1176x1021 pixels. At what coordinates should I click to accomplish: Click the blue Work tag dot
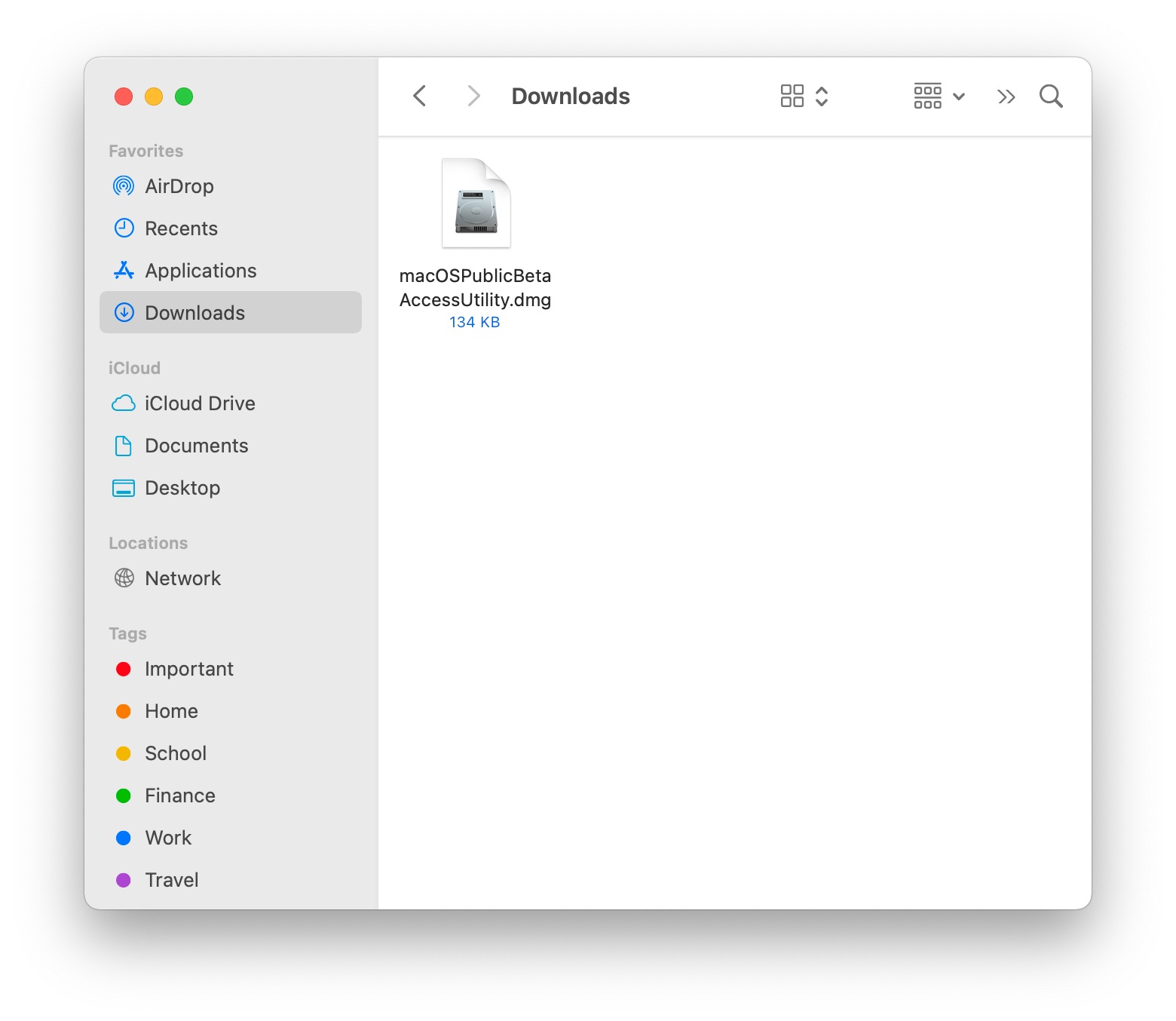click(x=124, y=838)
